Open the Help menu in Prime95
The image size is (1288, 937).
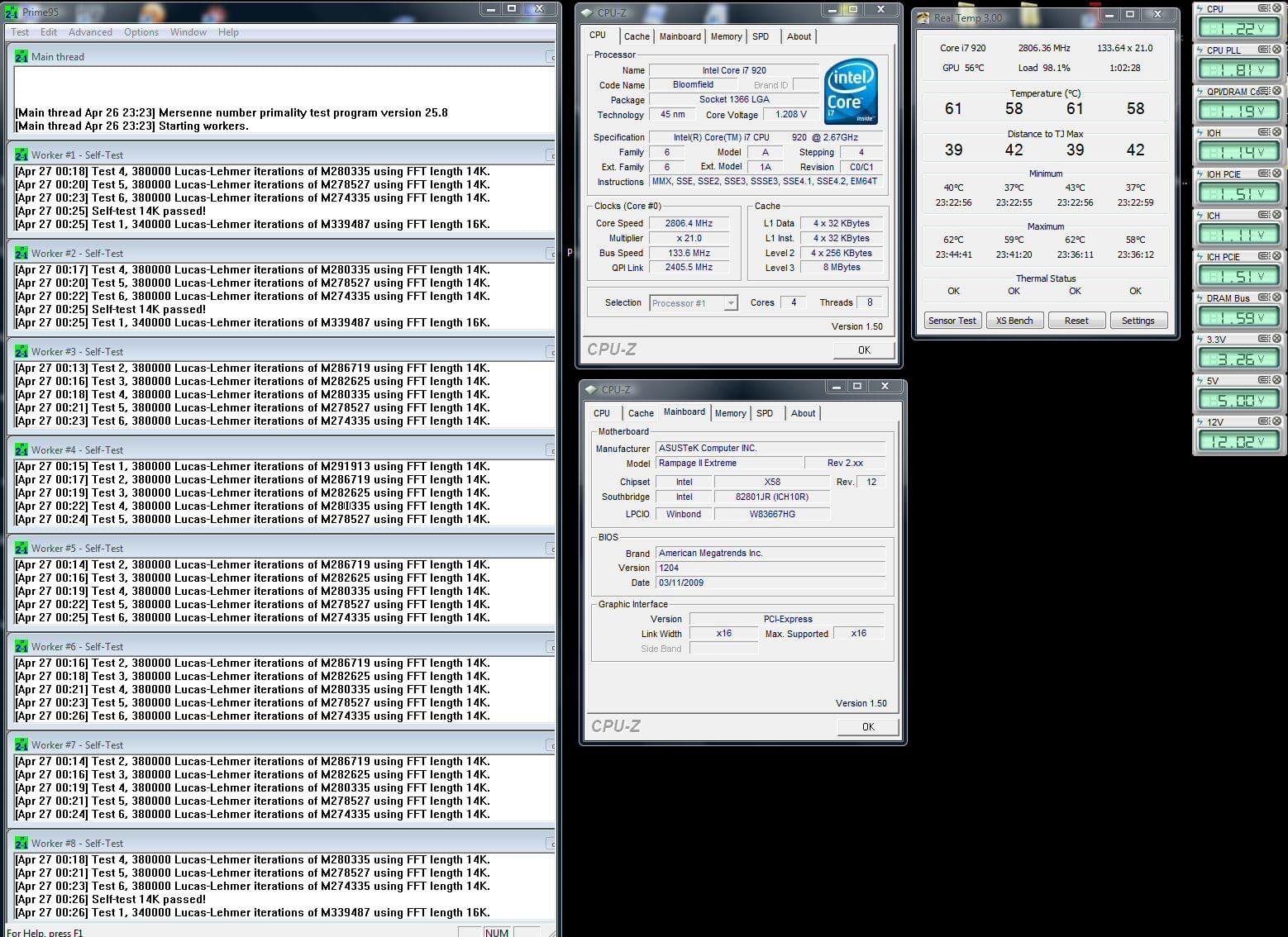(x=228, y=32)
